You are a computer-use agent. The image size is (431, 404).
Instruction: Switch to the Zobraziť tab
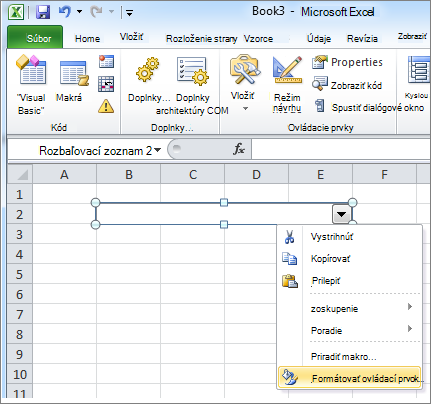(x=412, y=37)
